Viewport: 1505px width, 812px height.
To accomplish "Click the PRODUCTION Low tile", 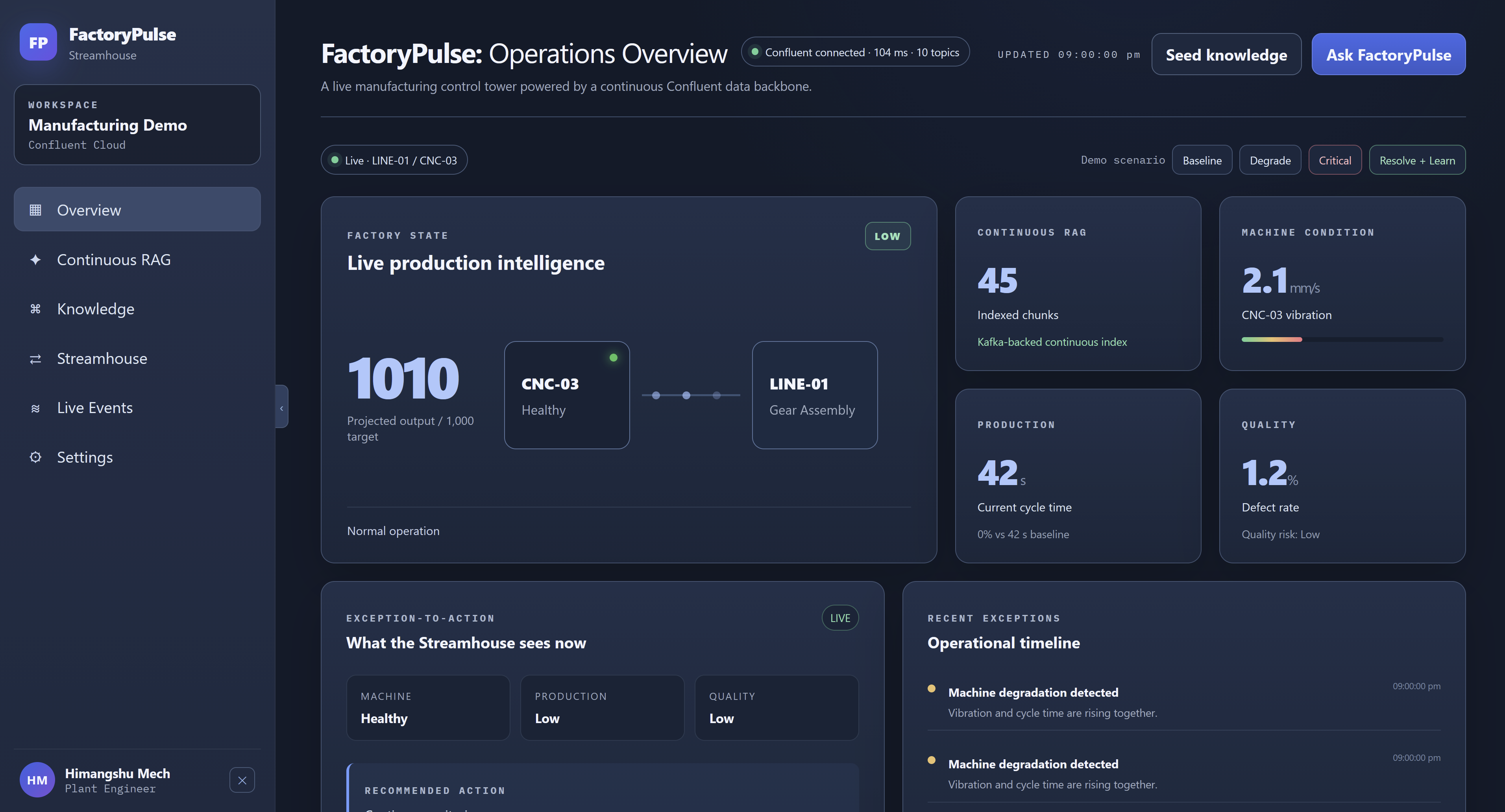I will 602,708.
